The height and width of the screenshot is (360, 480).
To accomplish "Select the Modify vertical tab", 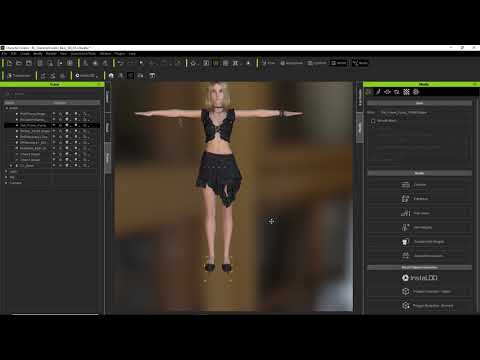I will pyautogui.click(x=360, y=128).
